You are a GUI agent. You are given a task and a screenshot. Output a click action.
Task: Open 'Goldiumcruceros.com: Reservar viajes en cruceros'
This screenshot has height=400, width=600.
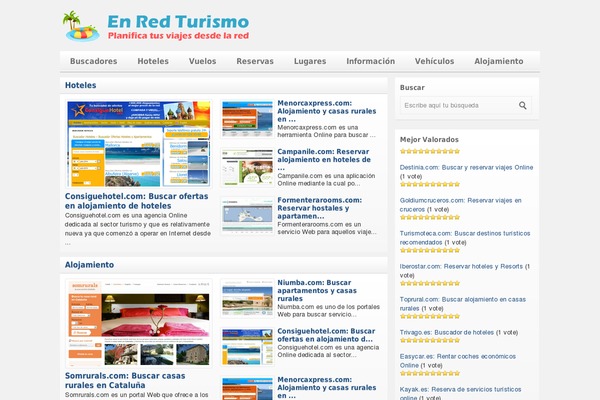460,205
